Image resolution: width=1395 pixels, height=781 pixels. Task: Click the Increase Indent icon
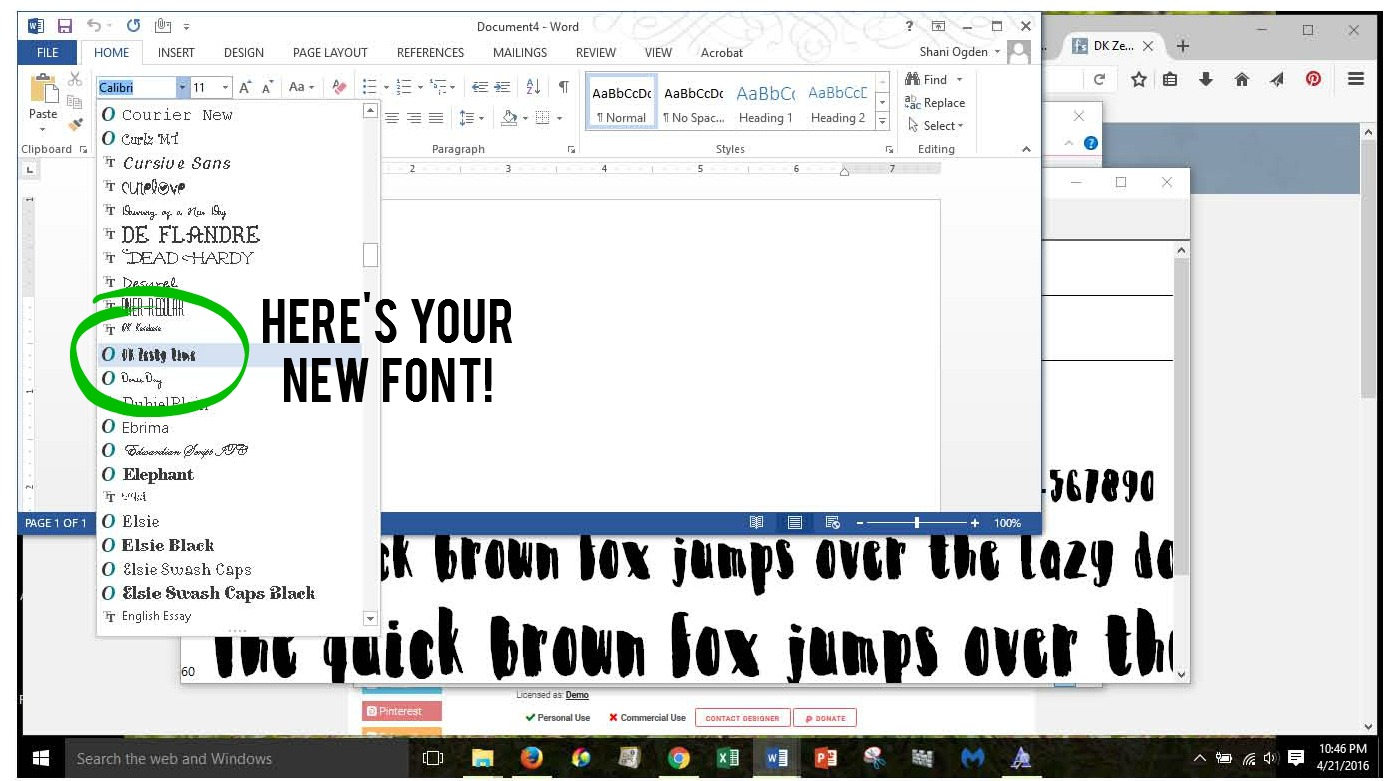point(502,88)
